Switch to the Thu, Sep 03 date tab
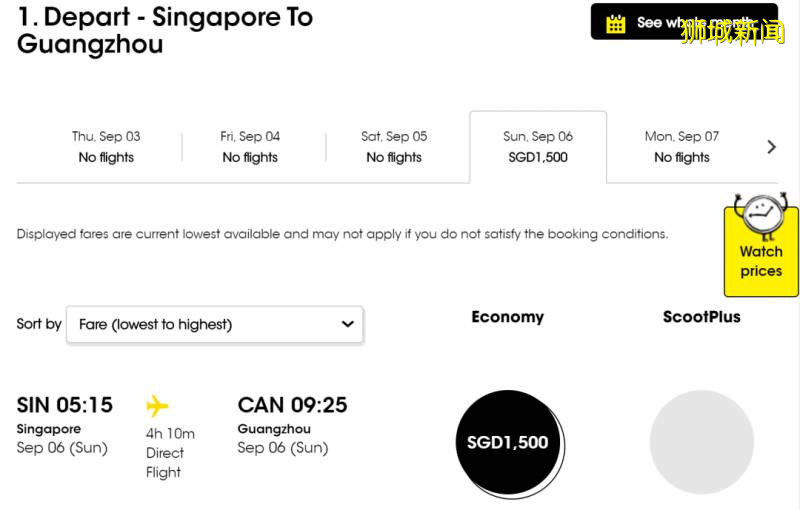Image resolution: width=800 pixels, height=510 pixels. pos(106,147)
